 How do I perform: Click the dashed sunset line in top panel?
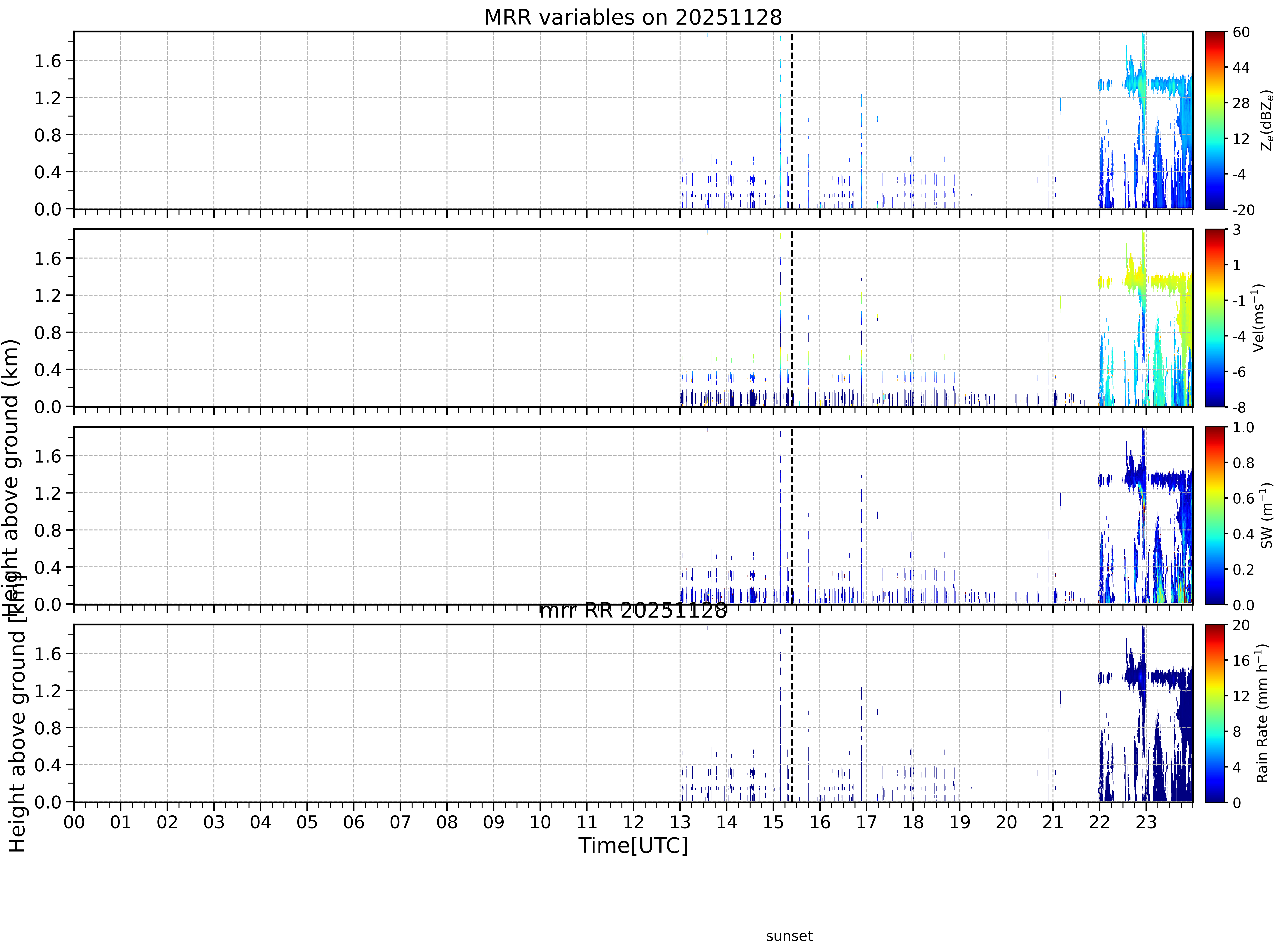(792, 120)
